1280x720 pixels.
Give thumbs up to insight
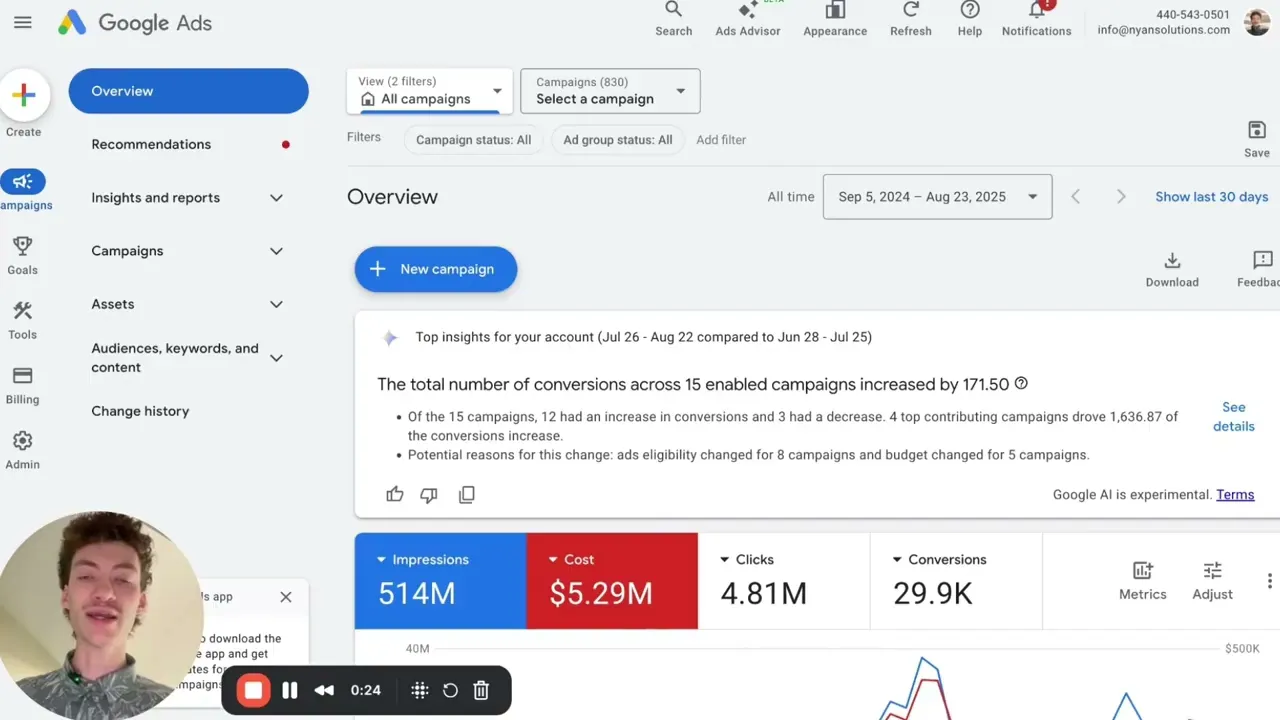(x=395, y=494)
